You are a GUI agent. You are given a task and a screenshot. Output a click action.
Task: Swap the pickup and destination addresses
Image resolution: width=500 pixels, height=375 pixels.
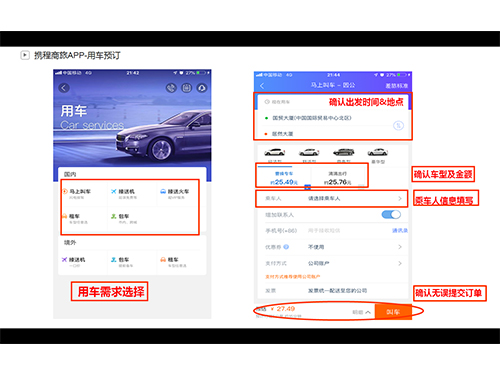[398, 126]
